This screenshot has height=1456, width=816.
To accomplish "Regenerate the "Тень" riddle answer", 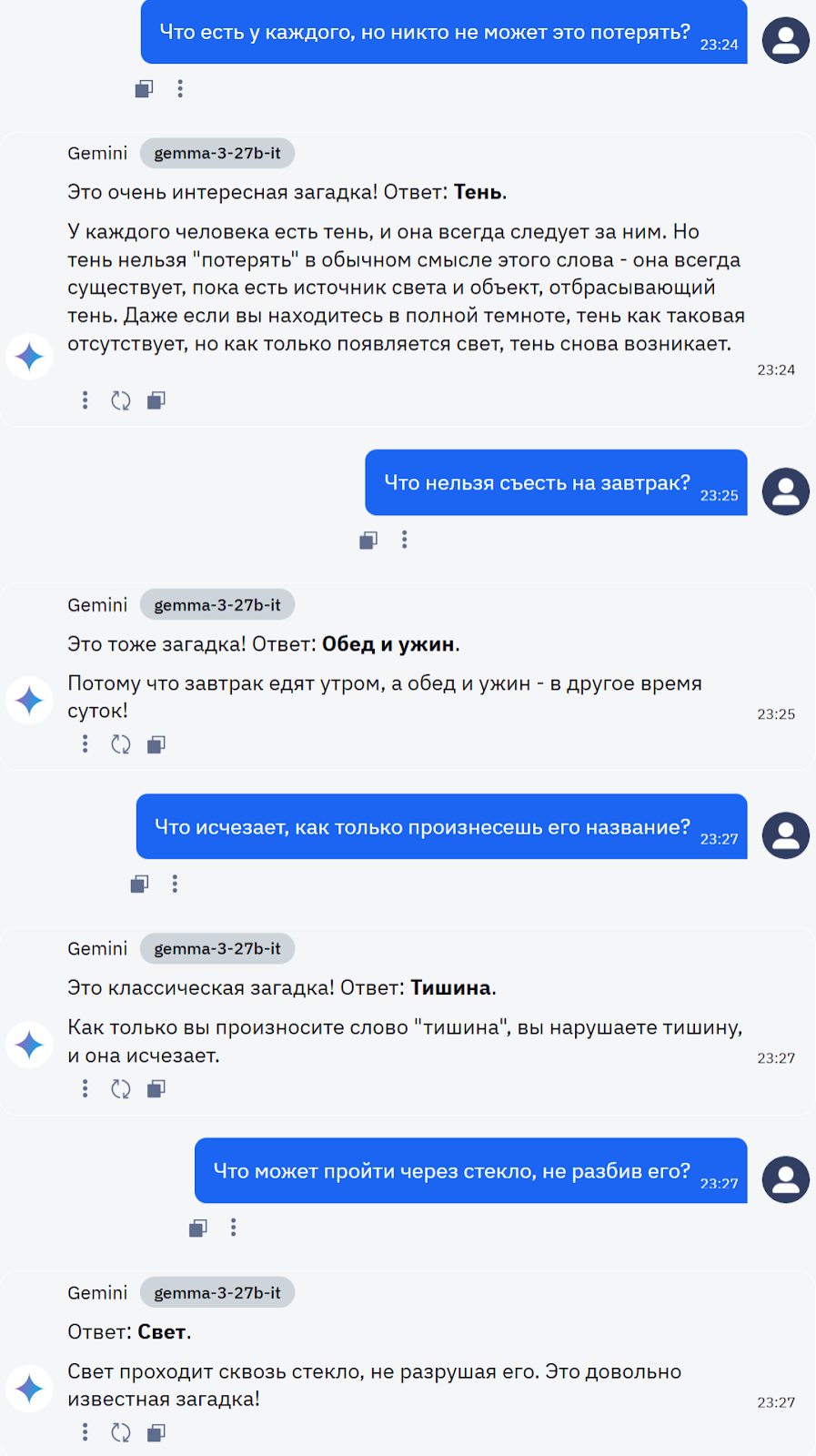I will pos(120,400).
